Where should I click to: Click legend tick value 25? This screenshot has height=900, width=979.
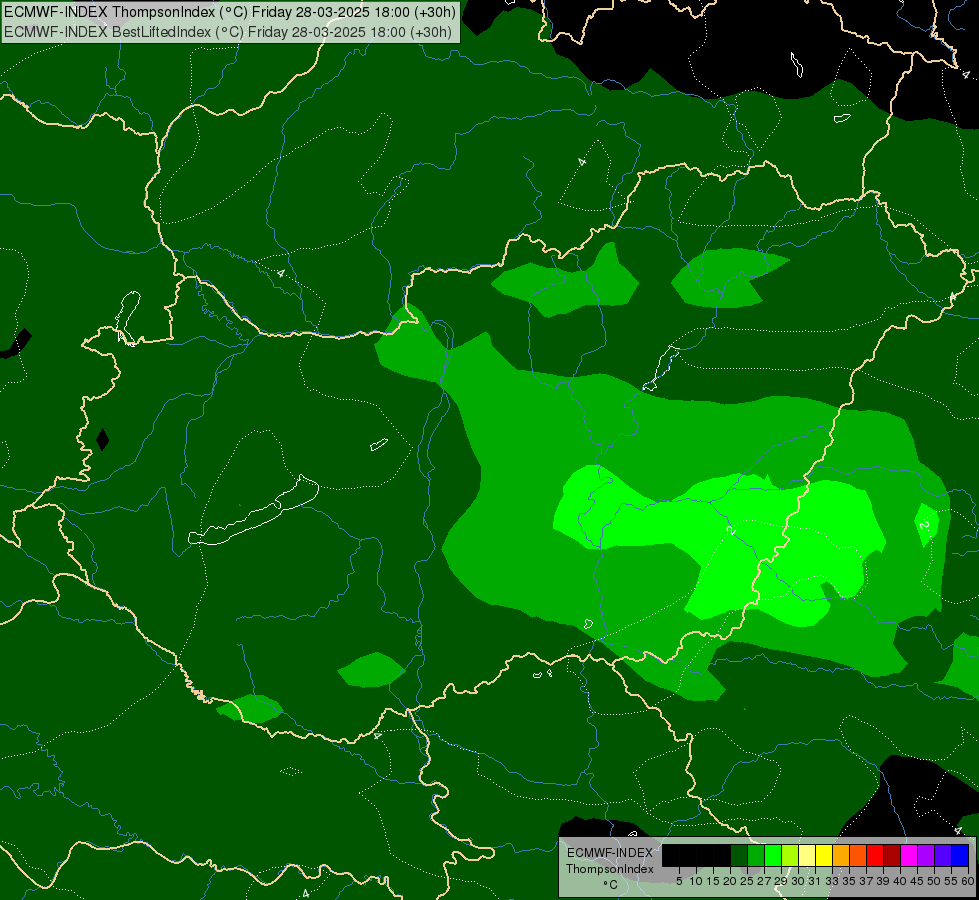point(747,881)
